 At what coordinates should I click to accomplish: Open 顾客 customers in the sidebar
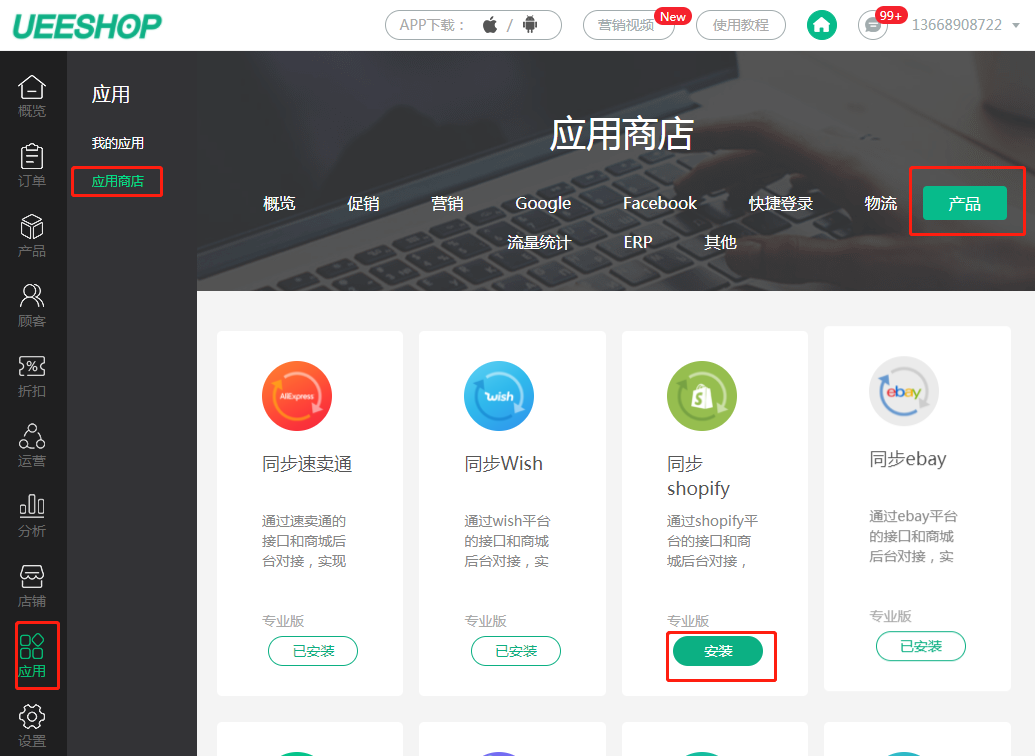pyautogui.click(x=32, y=306)
